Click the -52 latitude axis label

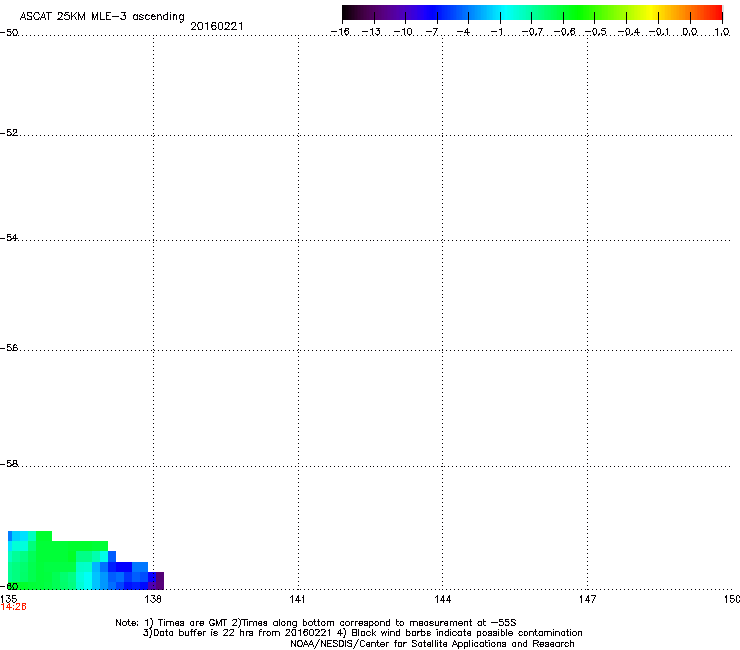[x=9, y=133]
